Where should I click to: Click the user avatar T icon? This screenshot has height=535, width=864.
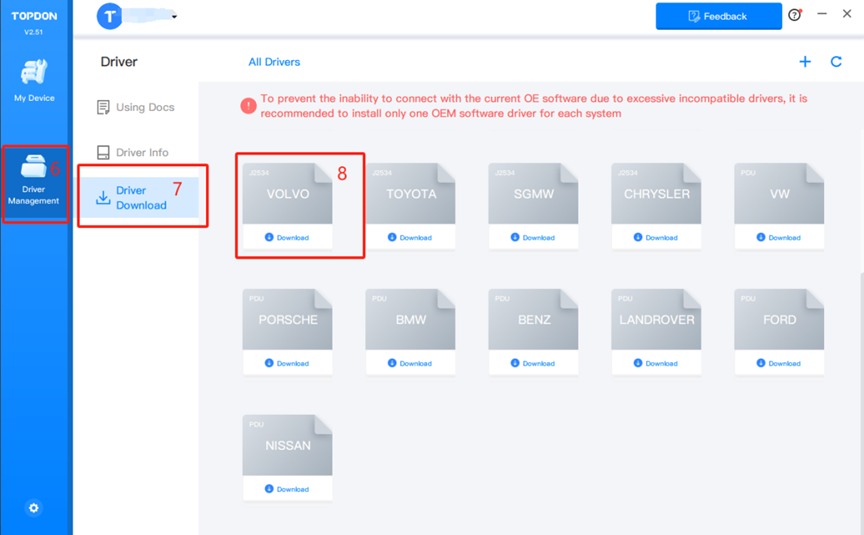point(110,17)
